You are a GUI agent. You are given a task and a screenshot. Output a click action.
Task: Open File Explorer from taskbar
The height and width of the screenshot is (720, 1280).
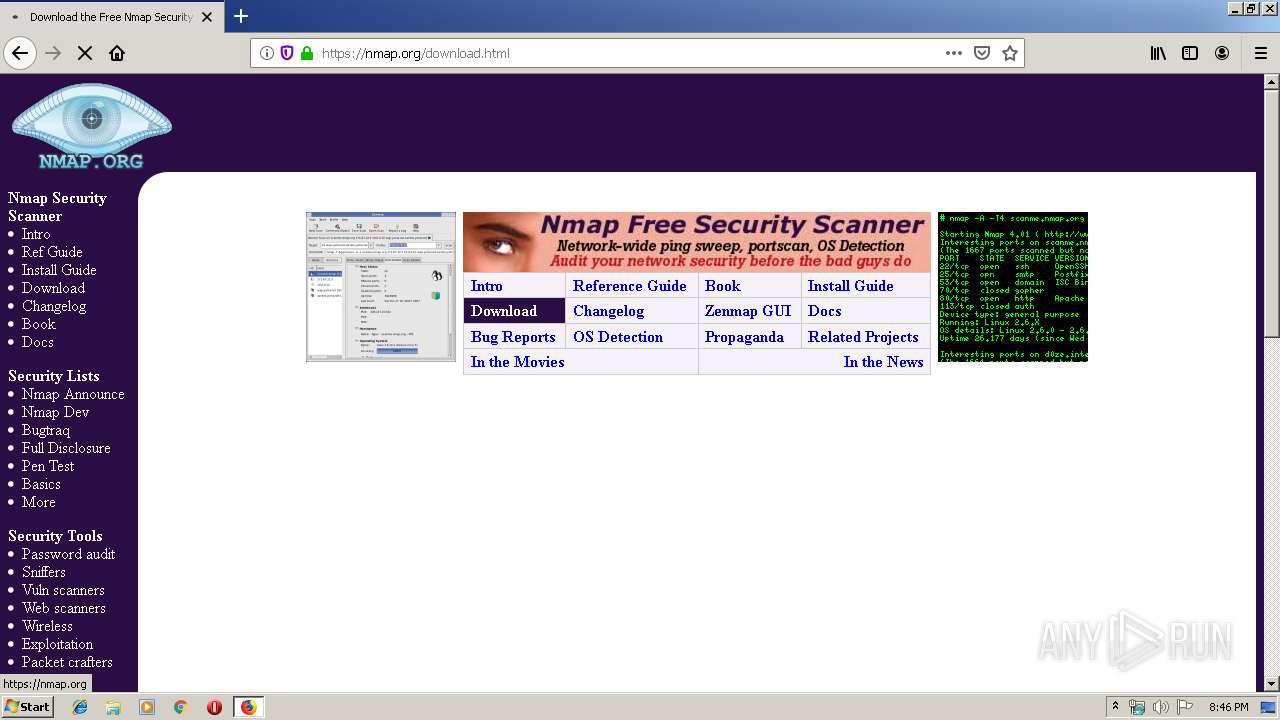[113, 707]
